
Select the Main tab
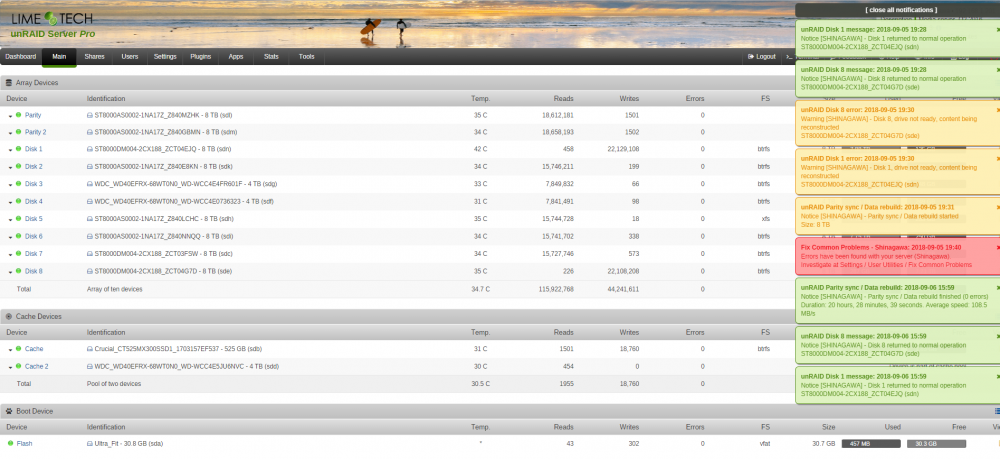point(59,57)
